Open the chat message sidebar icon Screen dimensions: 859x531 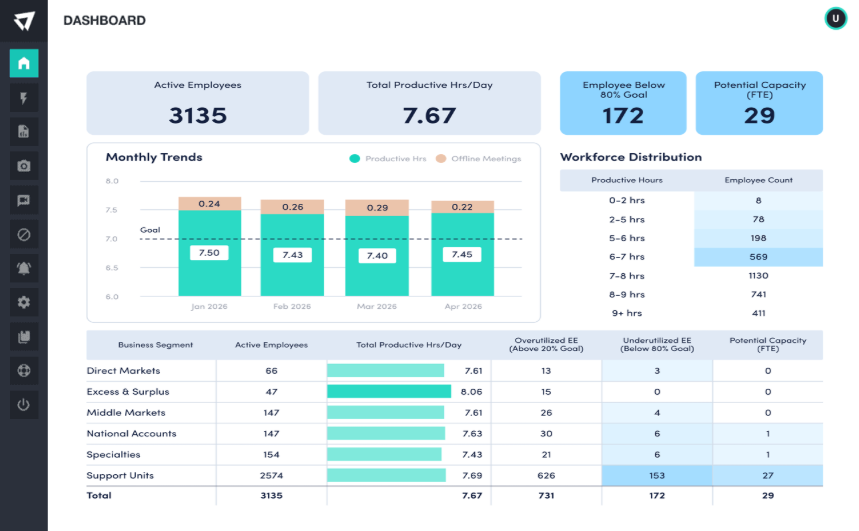coord(24,200)
